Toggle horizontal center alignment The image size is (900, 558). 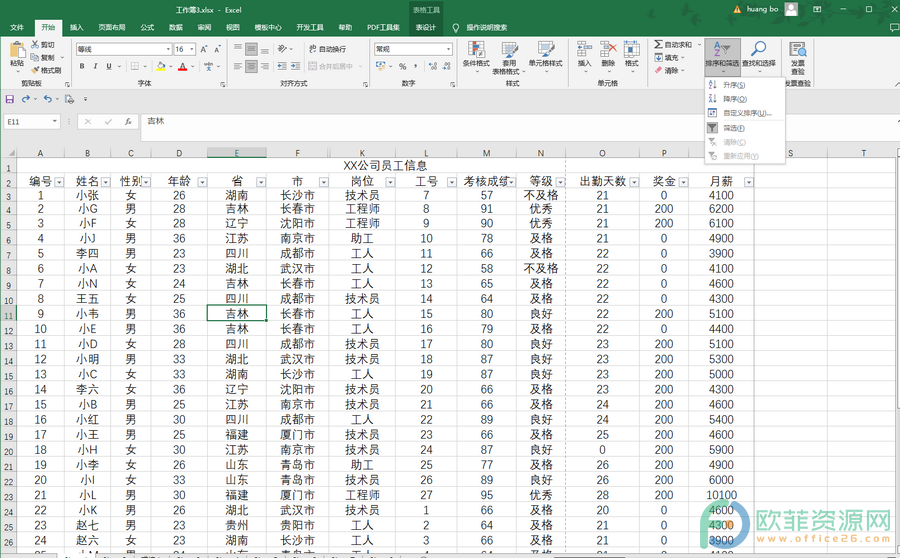tap(251, 66)
